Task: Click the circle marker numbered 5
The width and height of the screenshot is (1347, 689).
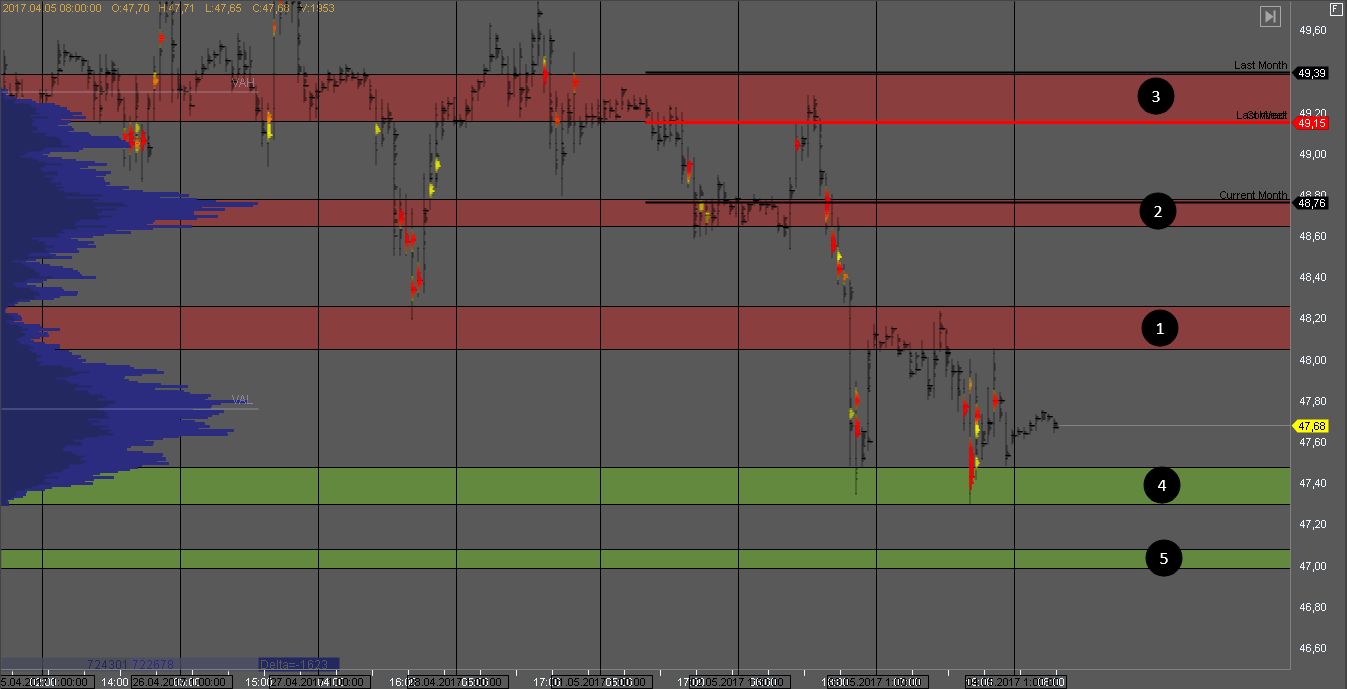Action: (1163, 558)
